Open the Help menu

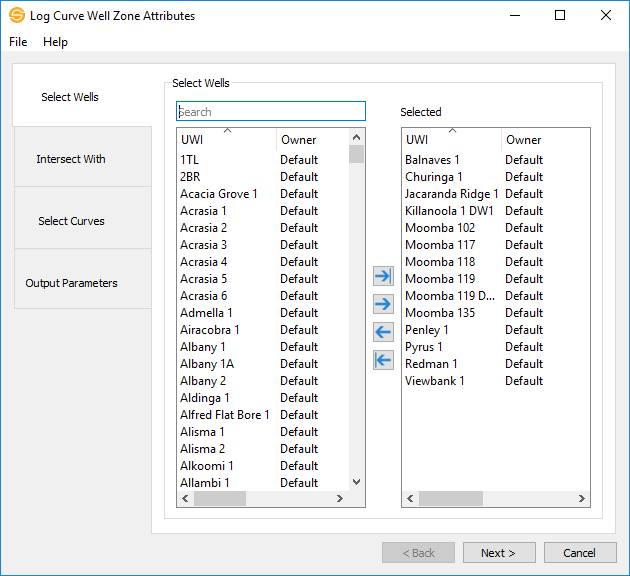coord(55,42)
